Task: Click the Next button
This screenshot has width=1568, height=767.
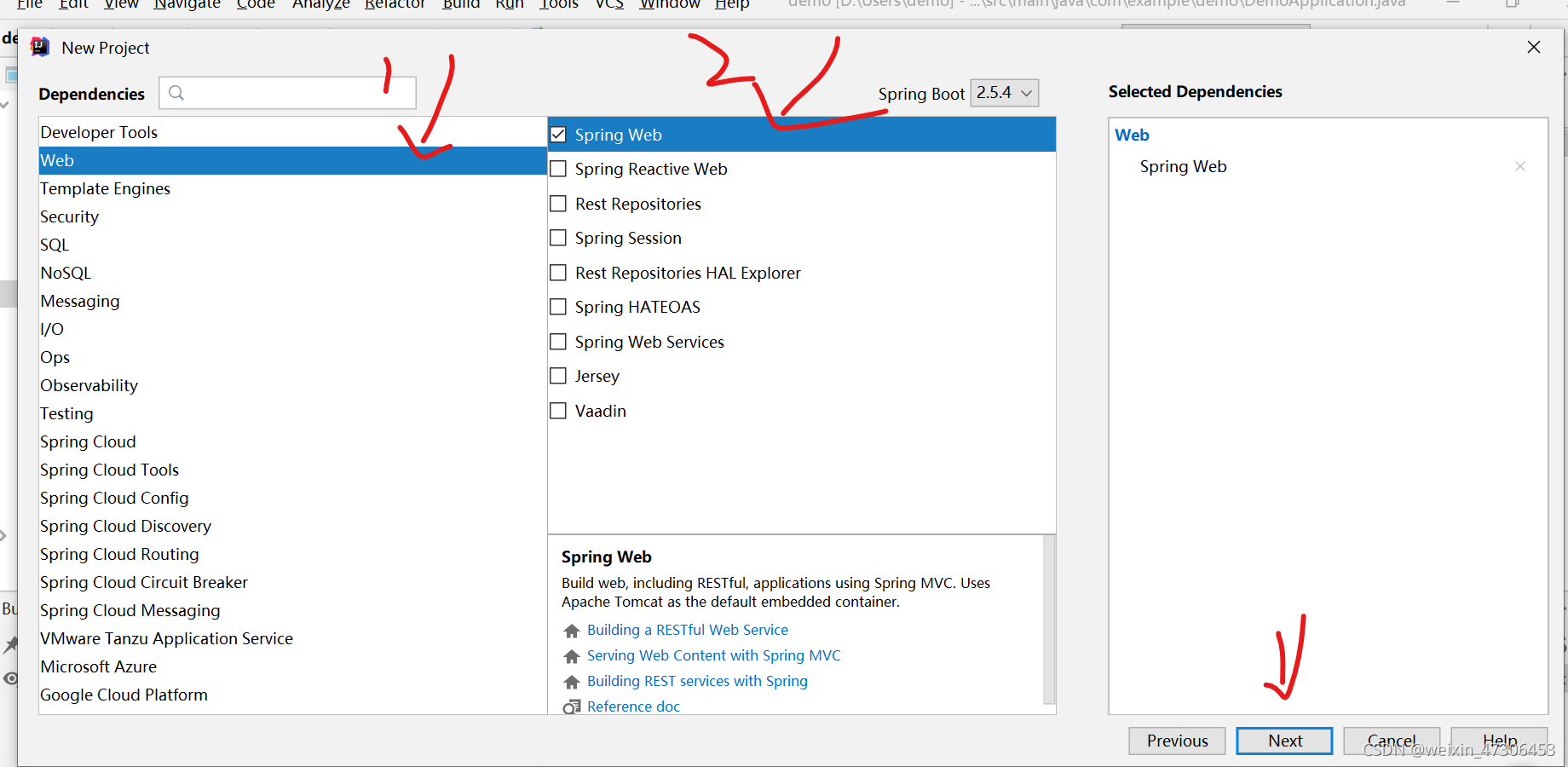Action: 1284,741
